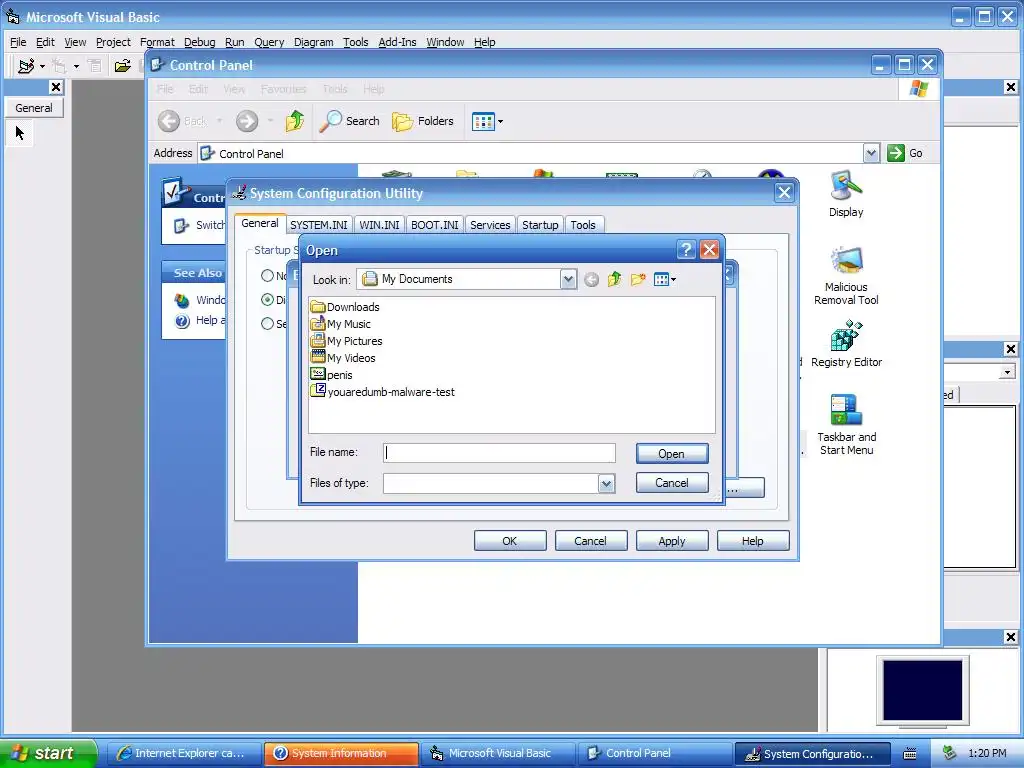The height and width of the screenshot is (768, 1024).
Task: Open Taskbar and Start Menu icon
Action: 846,424
